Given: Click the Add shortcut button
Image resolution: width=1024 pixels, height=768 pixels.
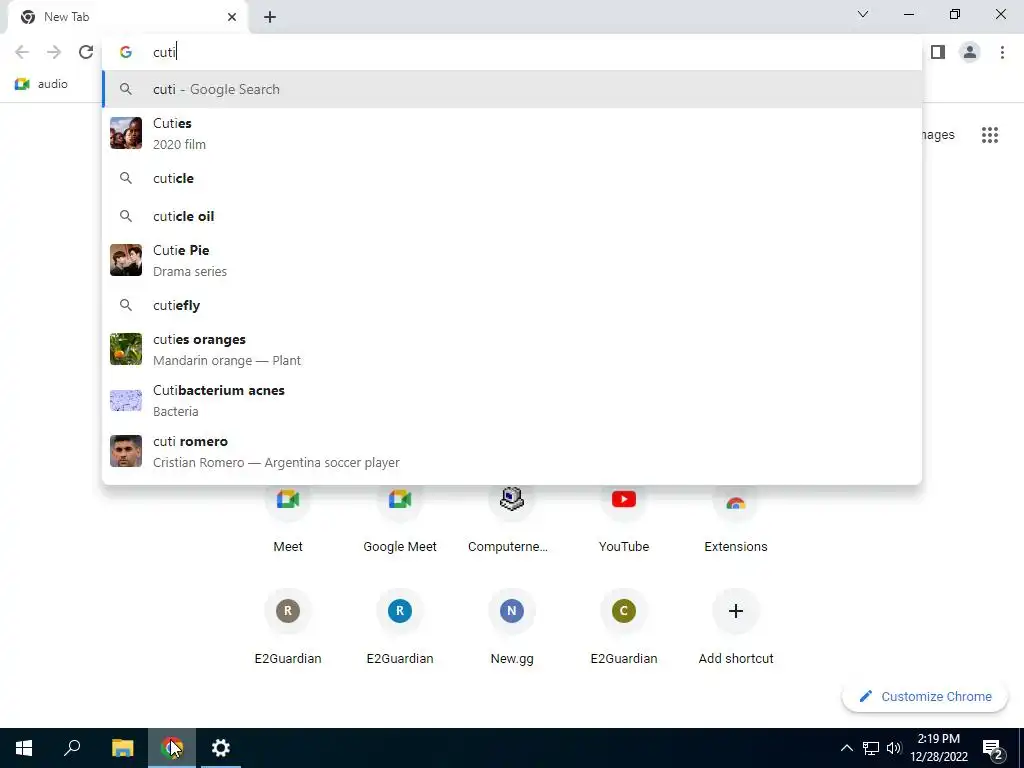Looking at the screenshot, I should click(736, 629).
